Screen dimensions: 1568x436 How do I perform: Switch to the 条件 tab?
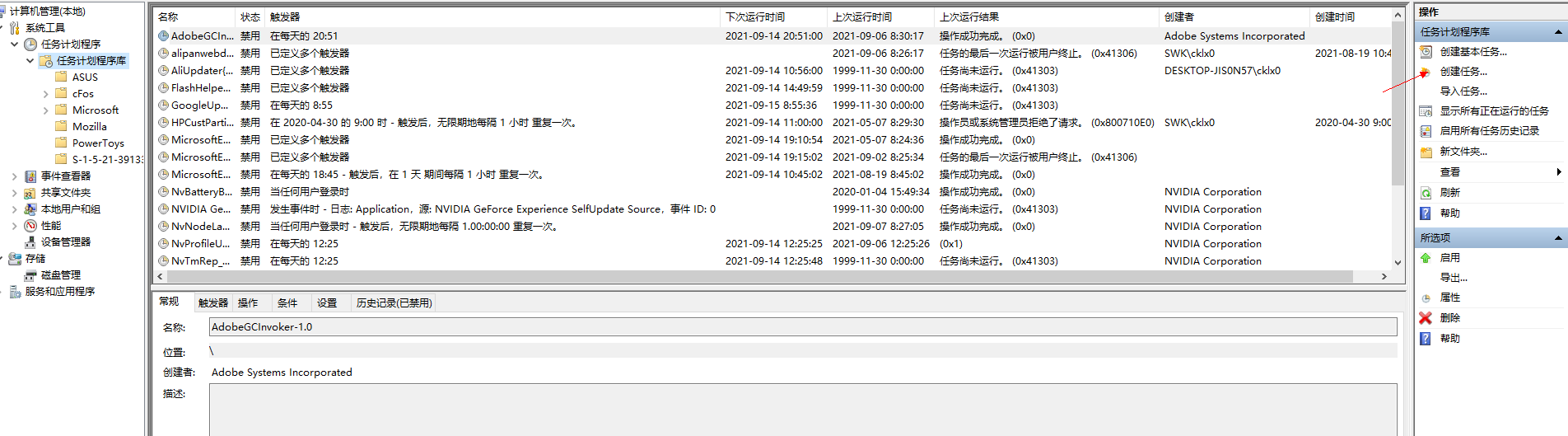click(x=287, y=303)
